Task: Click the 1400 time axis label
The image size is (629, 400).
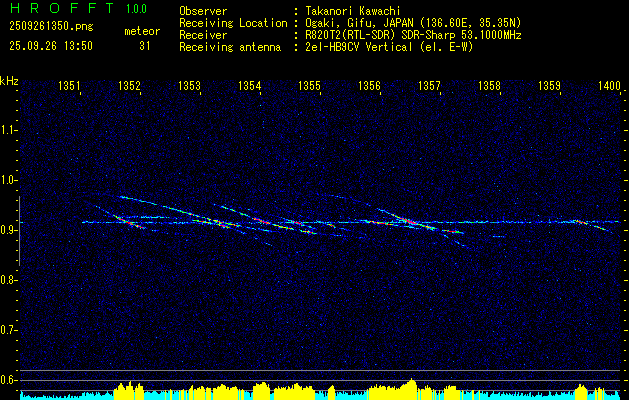Action: point(609,86)
